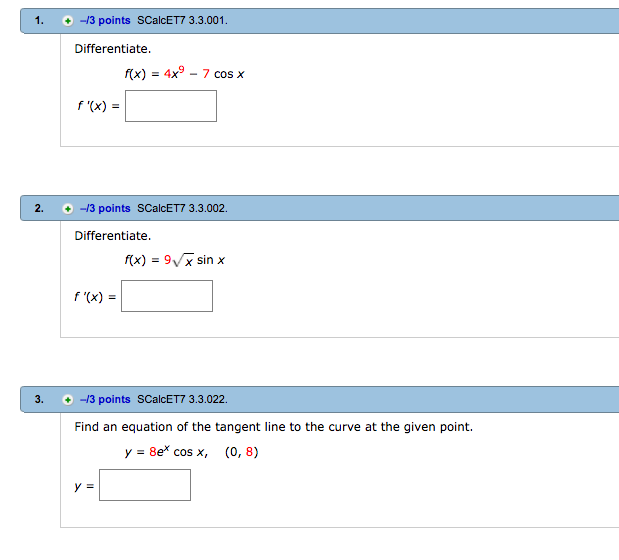
Task: Select question number 2 in header
Action: 38,209
